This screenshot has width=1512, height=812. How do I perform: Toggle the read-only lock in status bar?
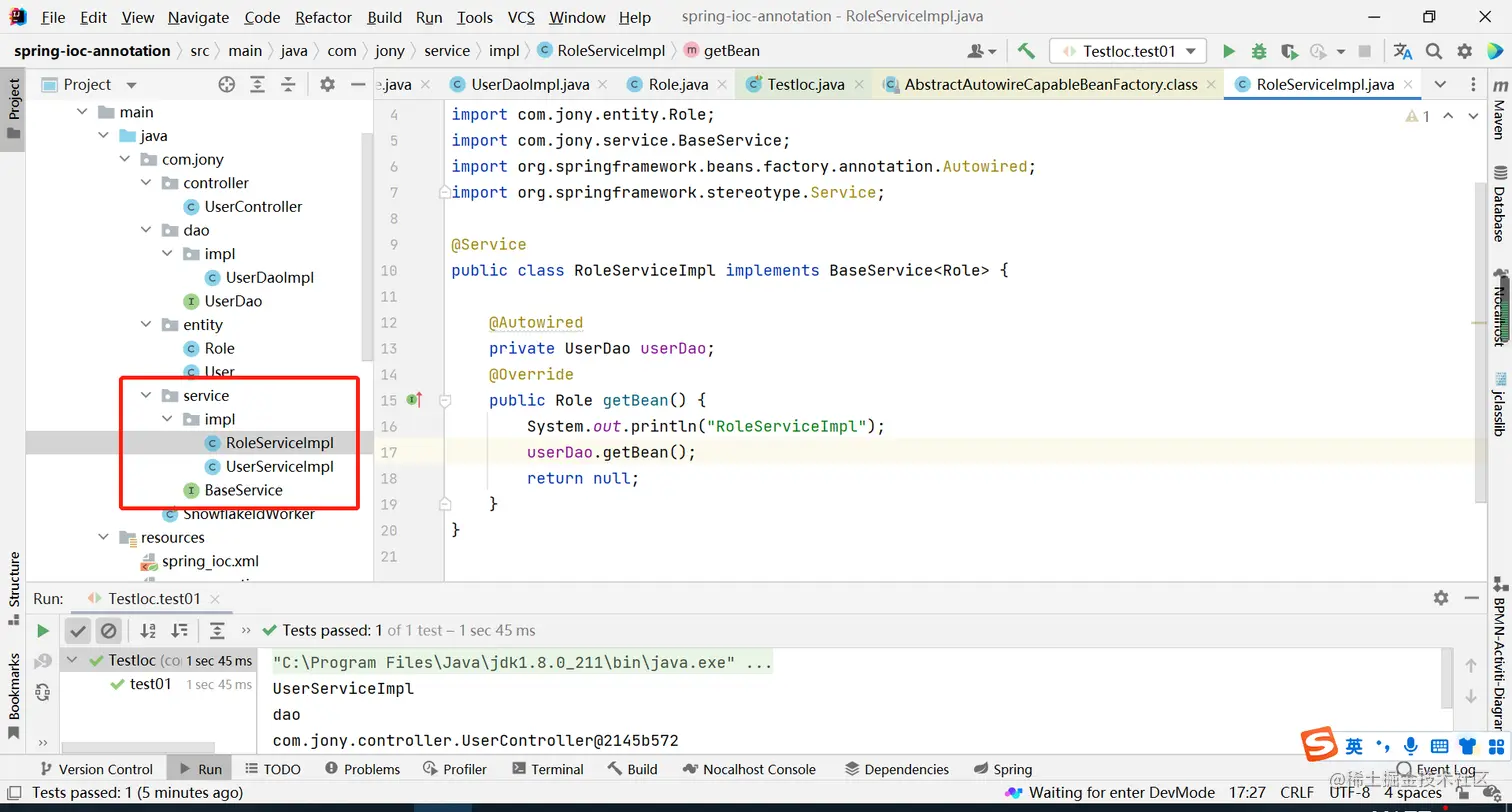tap(1460, 793)
